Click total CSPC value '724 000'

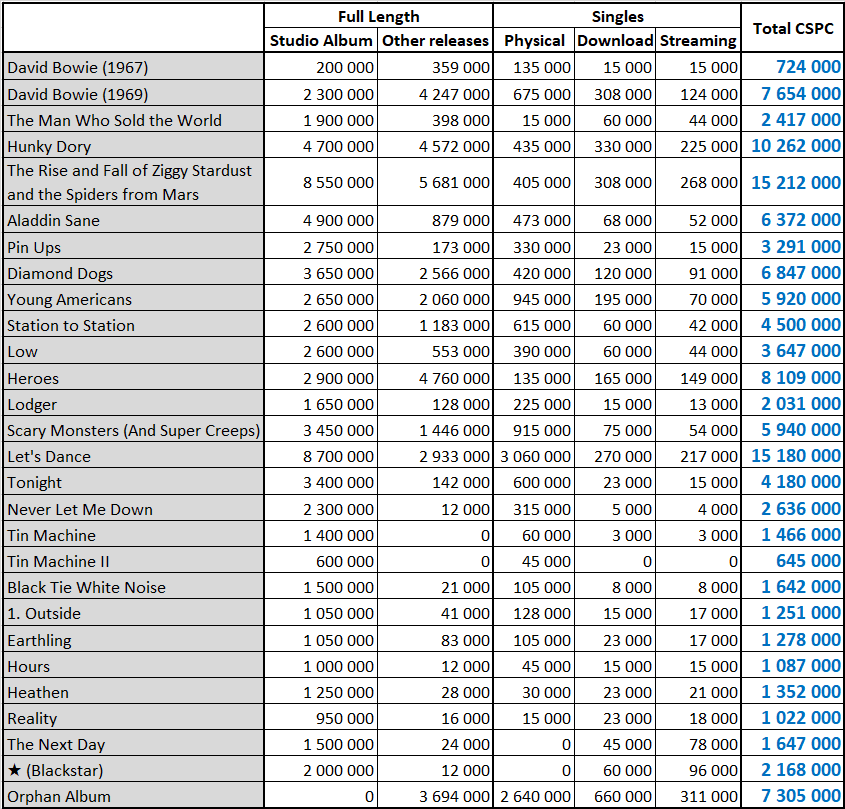click(808, 67)
